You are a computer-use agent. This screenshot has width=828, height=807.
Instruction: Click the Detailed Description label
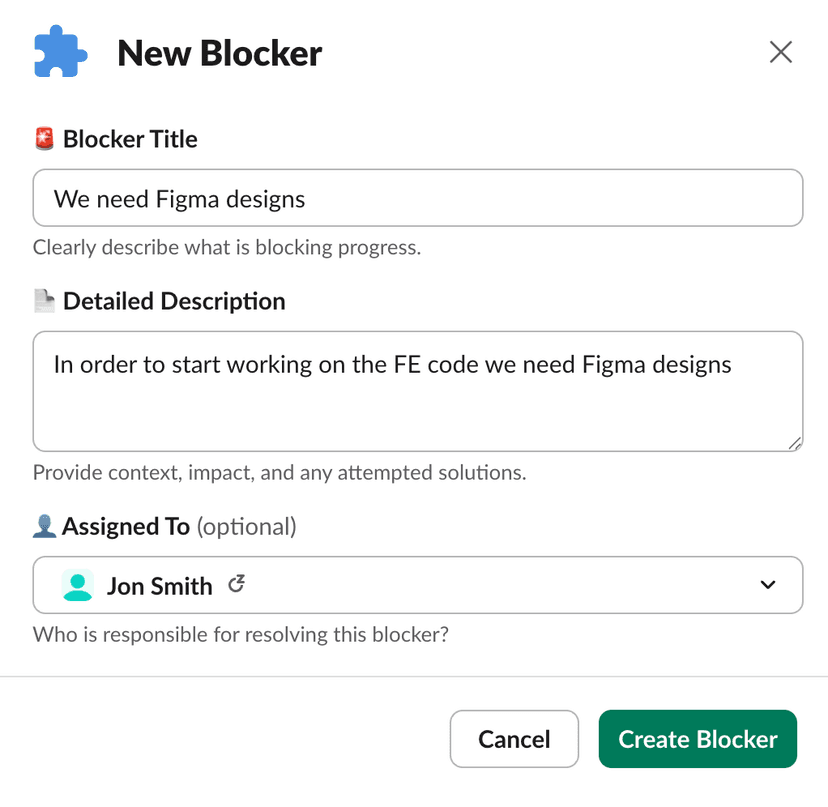coord(174,301)
